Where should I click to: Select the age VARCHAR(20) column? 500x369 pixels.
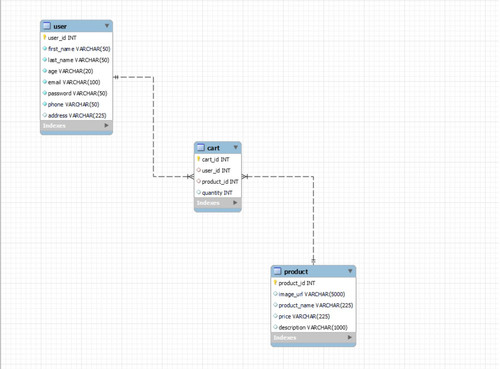[76, 71]
